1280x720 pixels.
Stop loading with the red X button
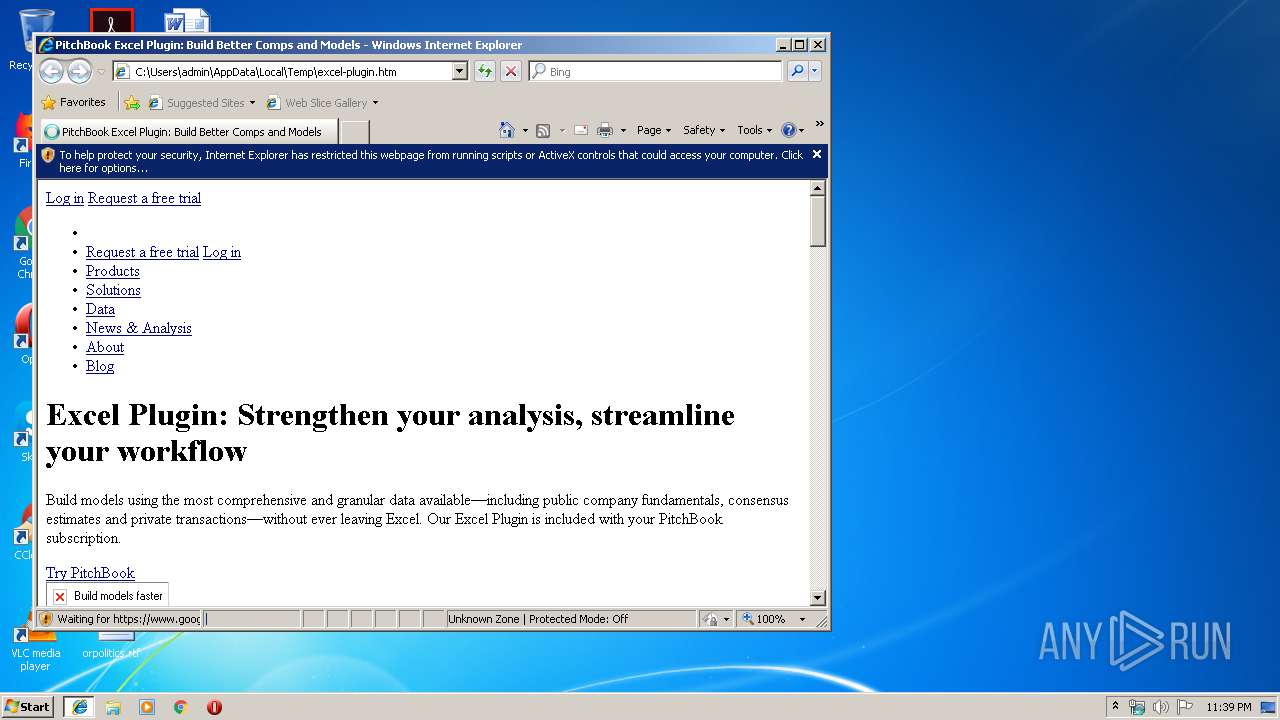coord(511,71)
